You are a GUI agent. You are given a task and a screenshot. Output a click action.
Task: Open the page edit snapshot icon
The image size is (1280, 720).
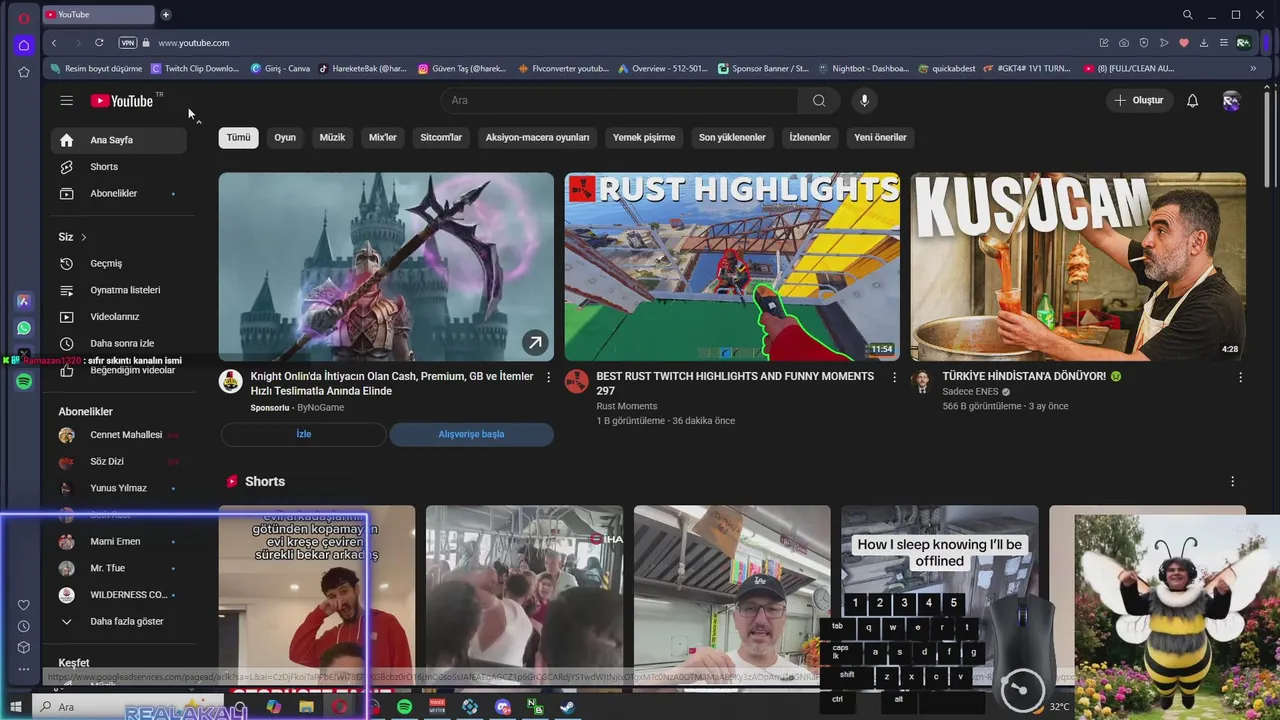click(x=1104, y=43)
